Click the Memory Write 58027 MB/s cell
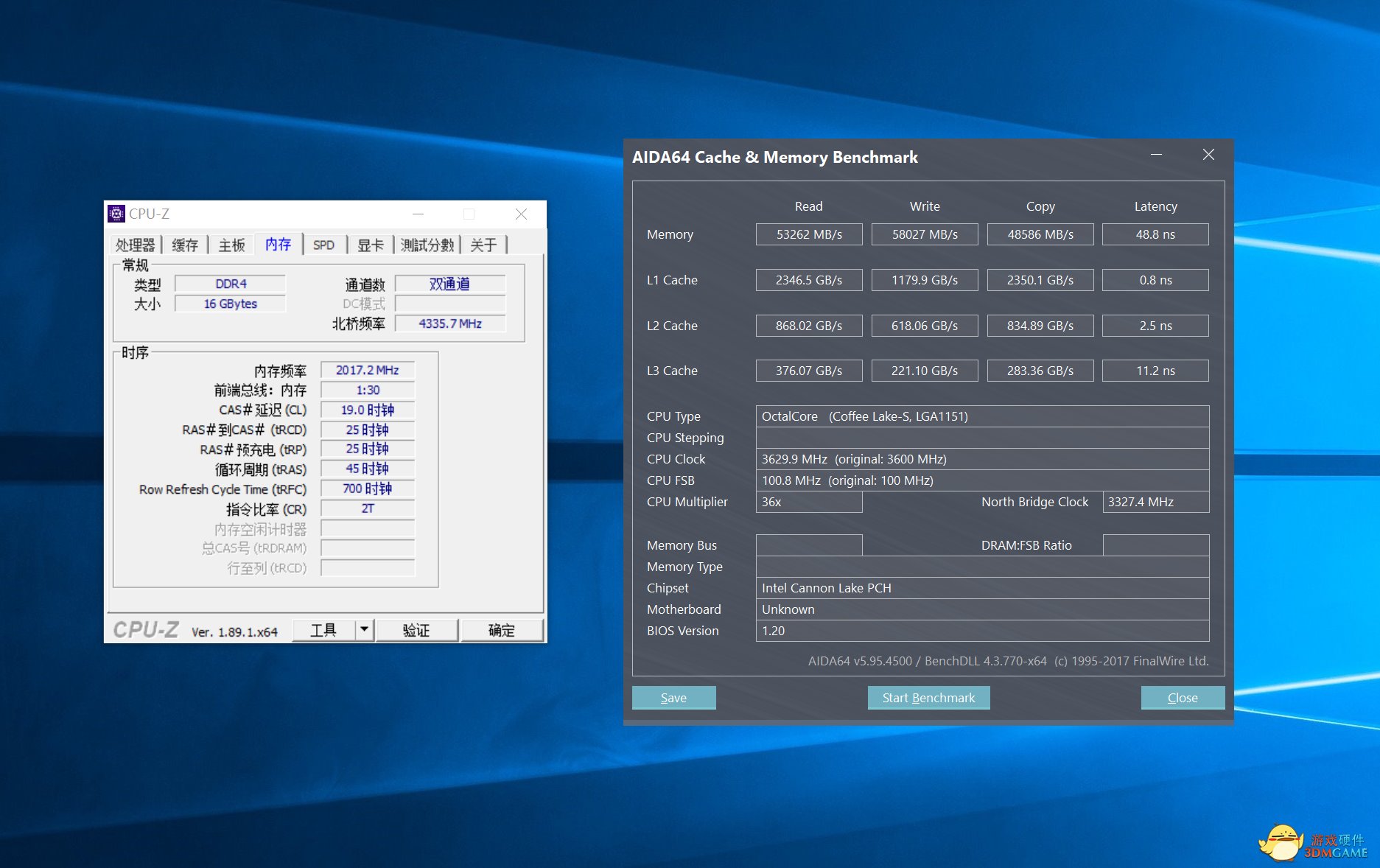This screenshot has height=868, width=1380. click(925, 234)
